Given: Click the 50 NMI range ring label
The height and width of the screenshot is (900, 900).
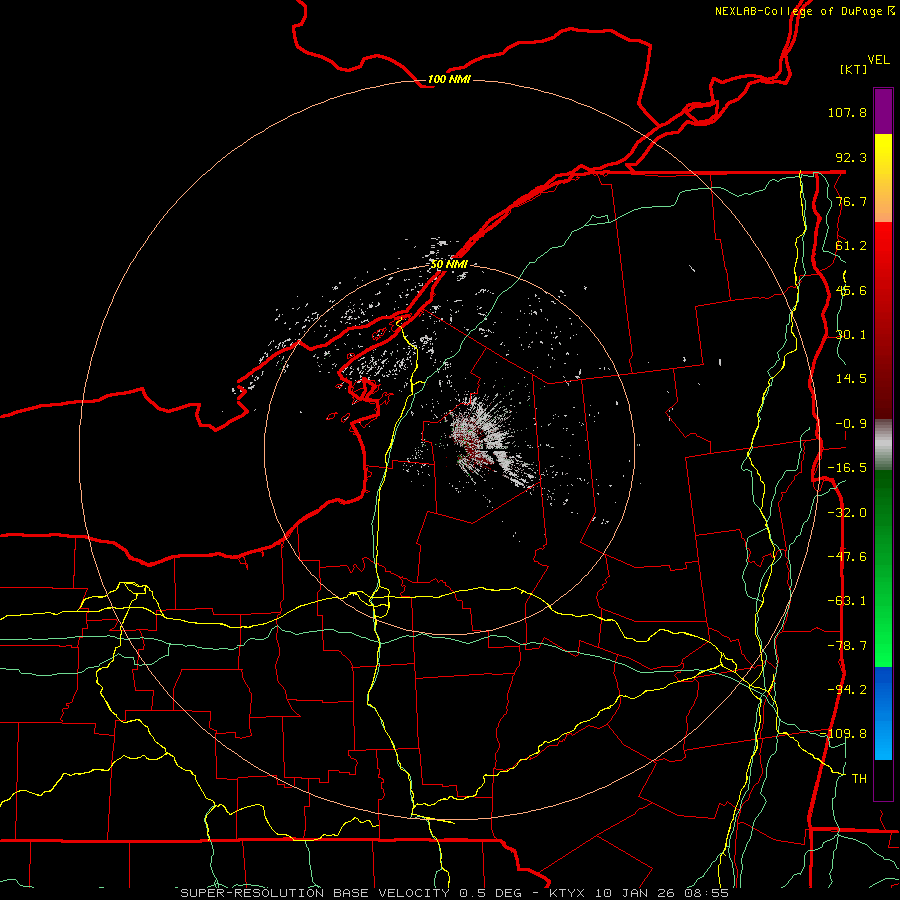Looking at the screenshot, I should pyautogui.click(x=449, y=265).
